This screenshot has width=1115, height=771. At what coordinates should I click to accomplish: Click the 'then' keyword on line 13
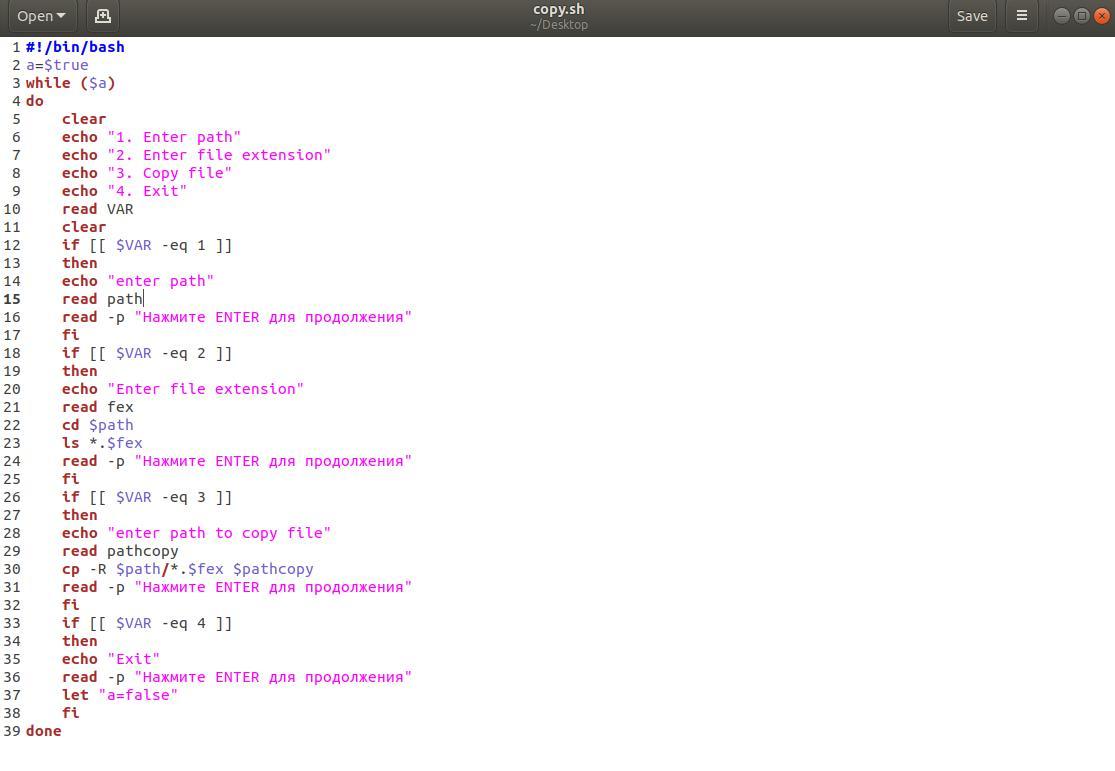(x=80, y=263)
